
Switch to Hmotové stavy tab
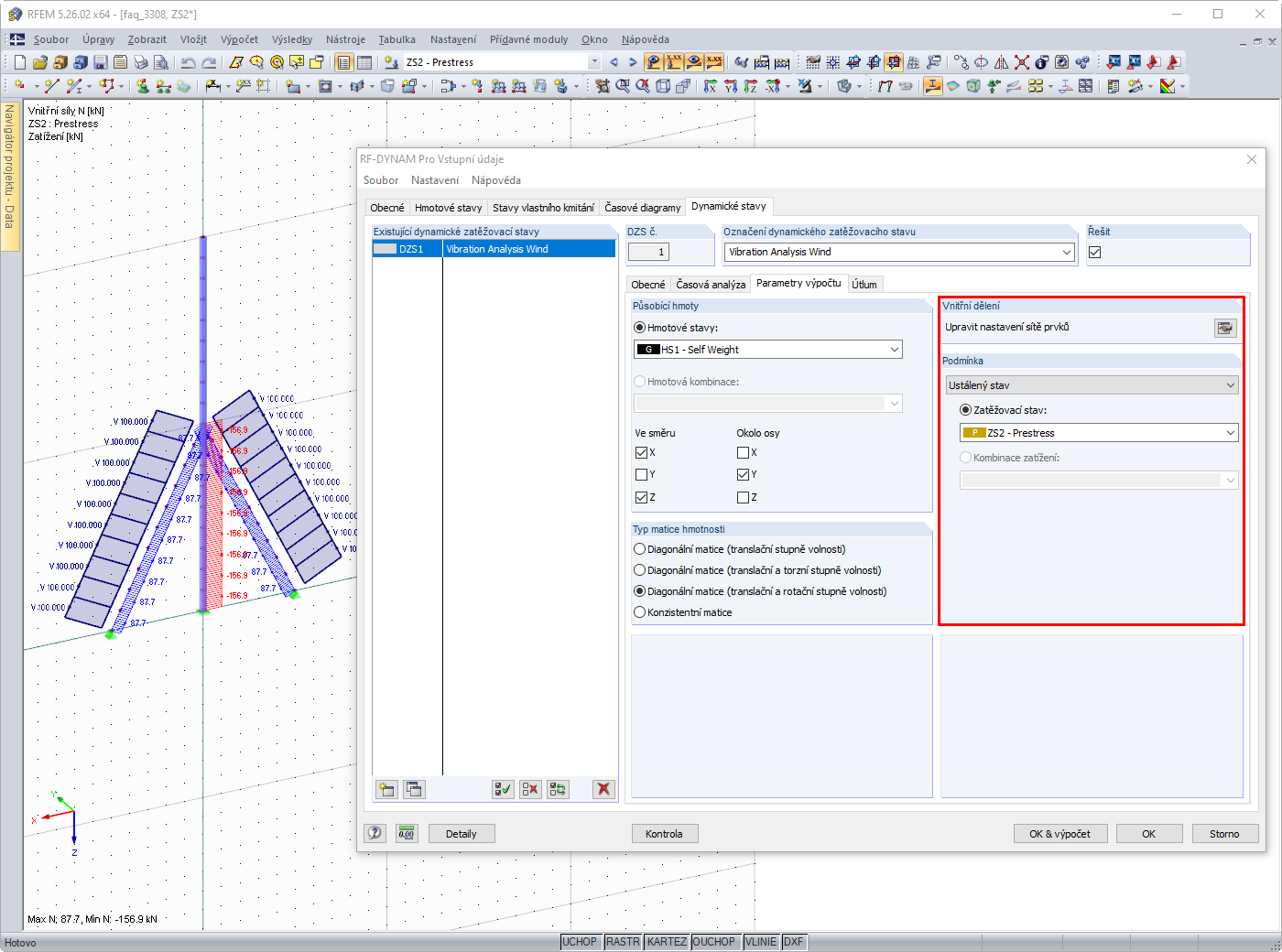tap(448, 208)
